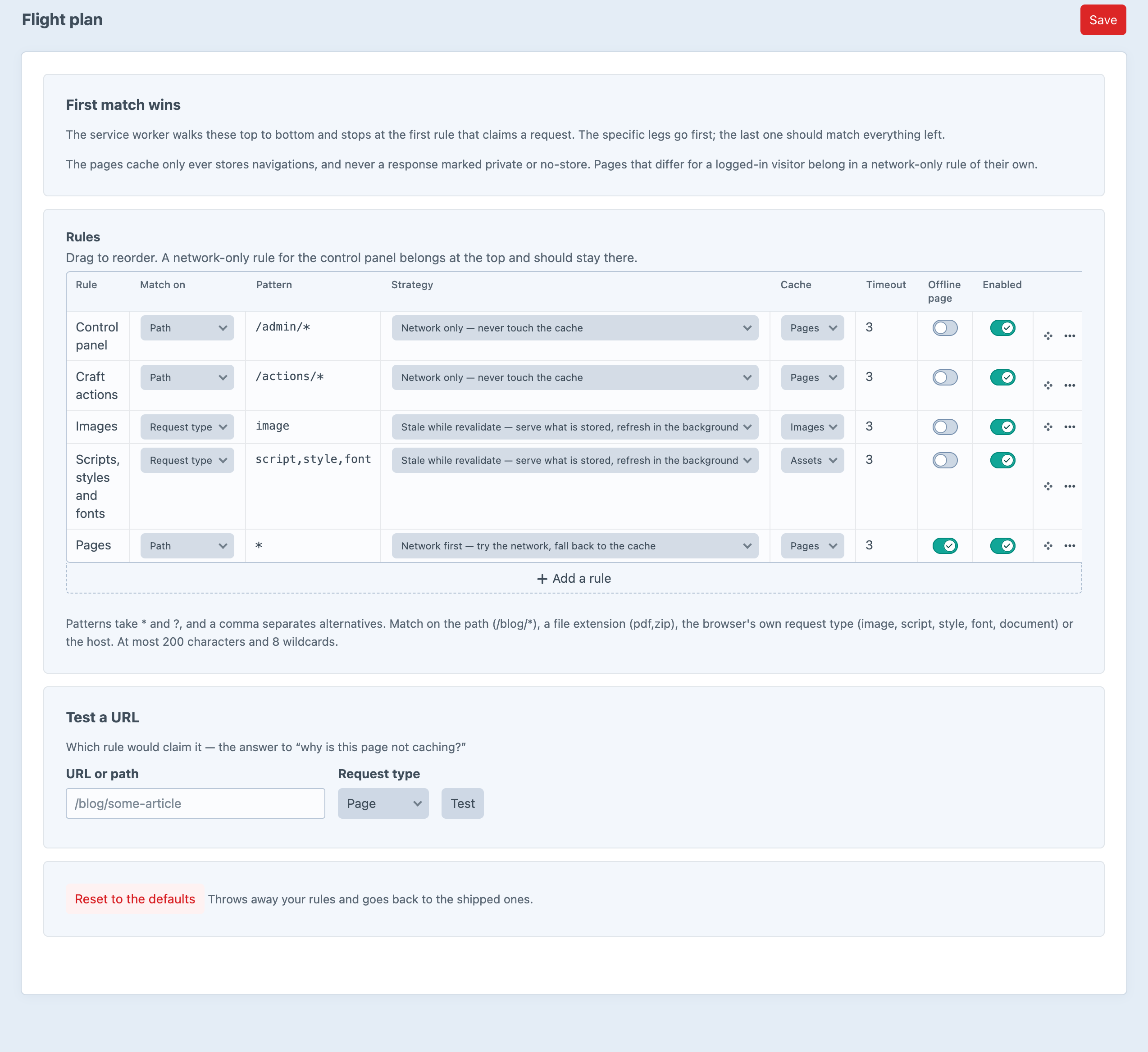1148x1052 pixels.
Task: Disable the Pages rule
Action: pos(1002,546)
